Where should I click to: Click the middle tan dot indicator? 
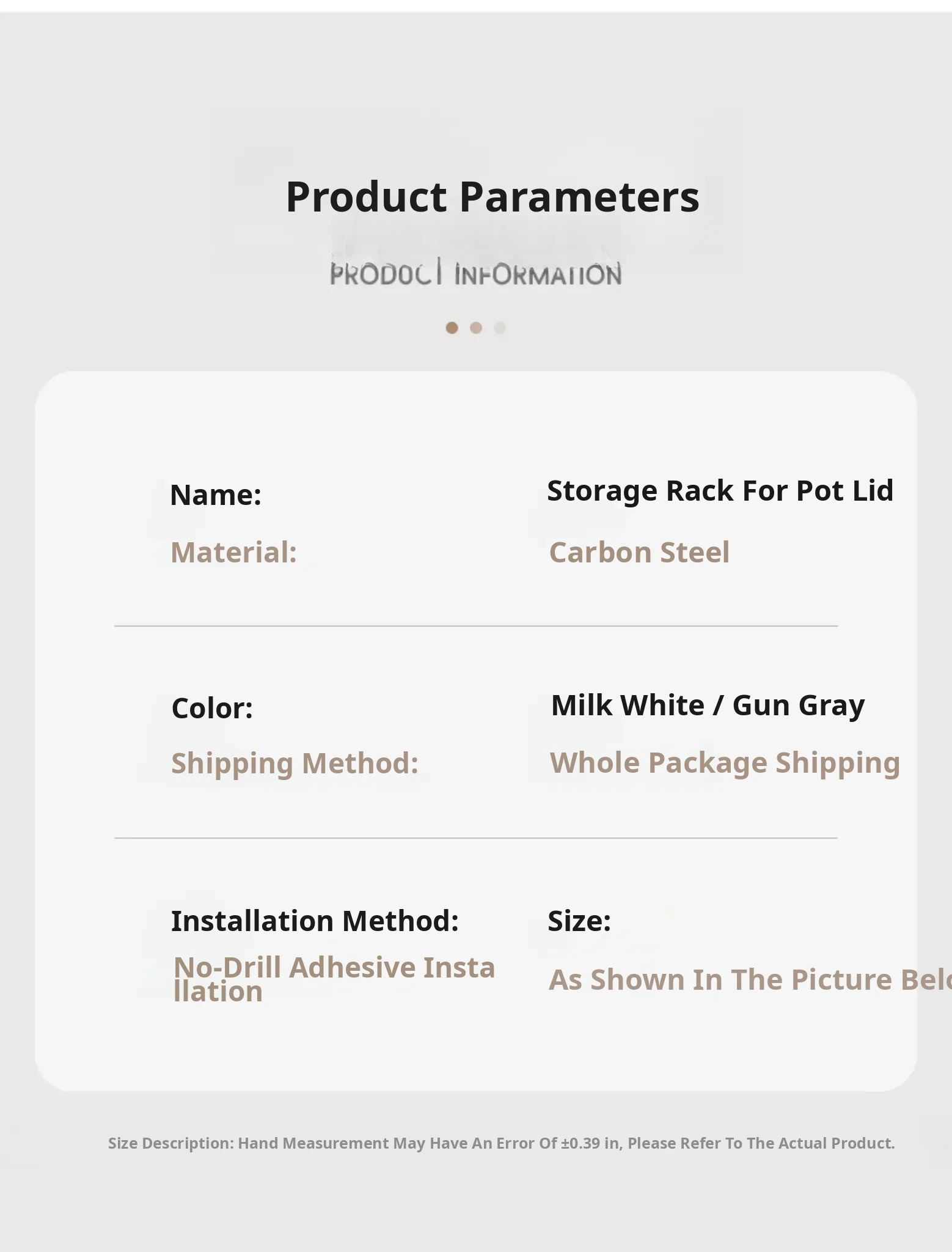[x=476, y=328]
